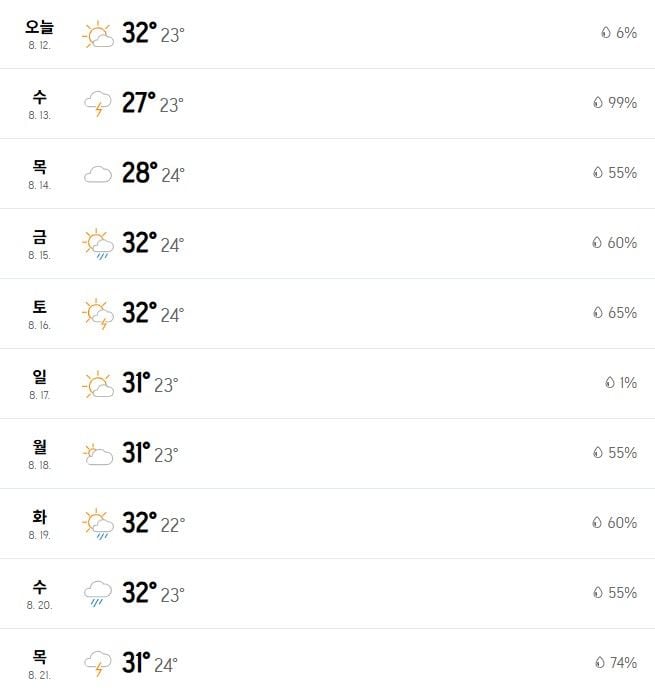Select the 화 8.19 day label
Viewport: 655px width, 697px height.
tap(40, 524)
